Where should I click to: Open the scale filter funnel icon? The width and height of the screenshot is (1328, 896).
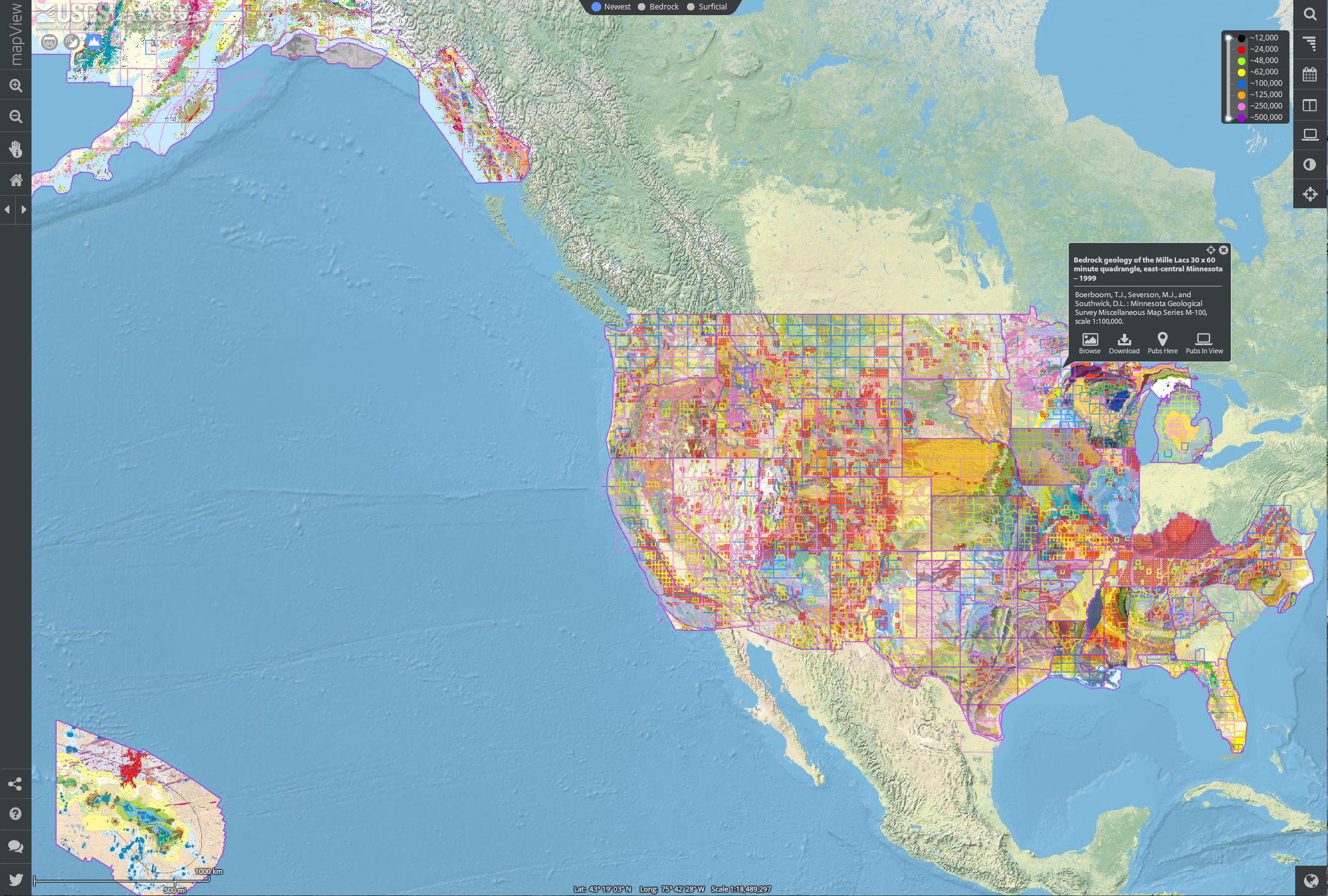[x=1310, y=44]
